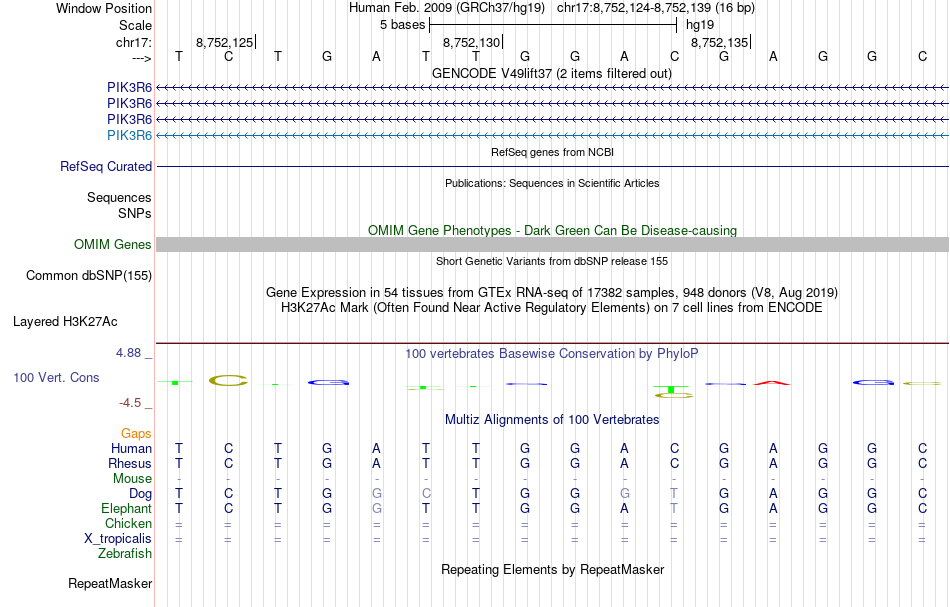This screenshot has width=950, height=607.
Task: Click the SNPs track label
Action: 135,213
